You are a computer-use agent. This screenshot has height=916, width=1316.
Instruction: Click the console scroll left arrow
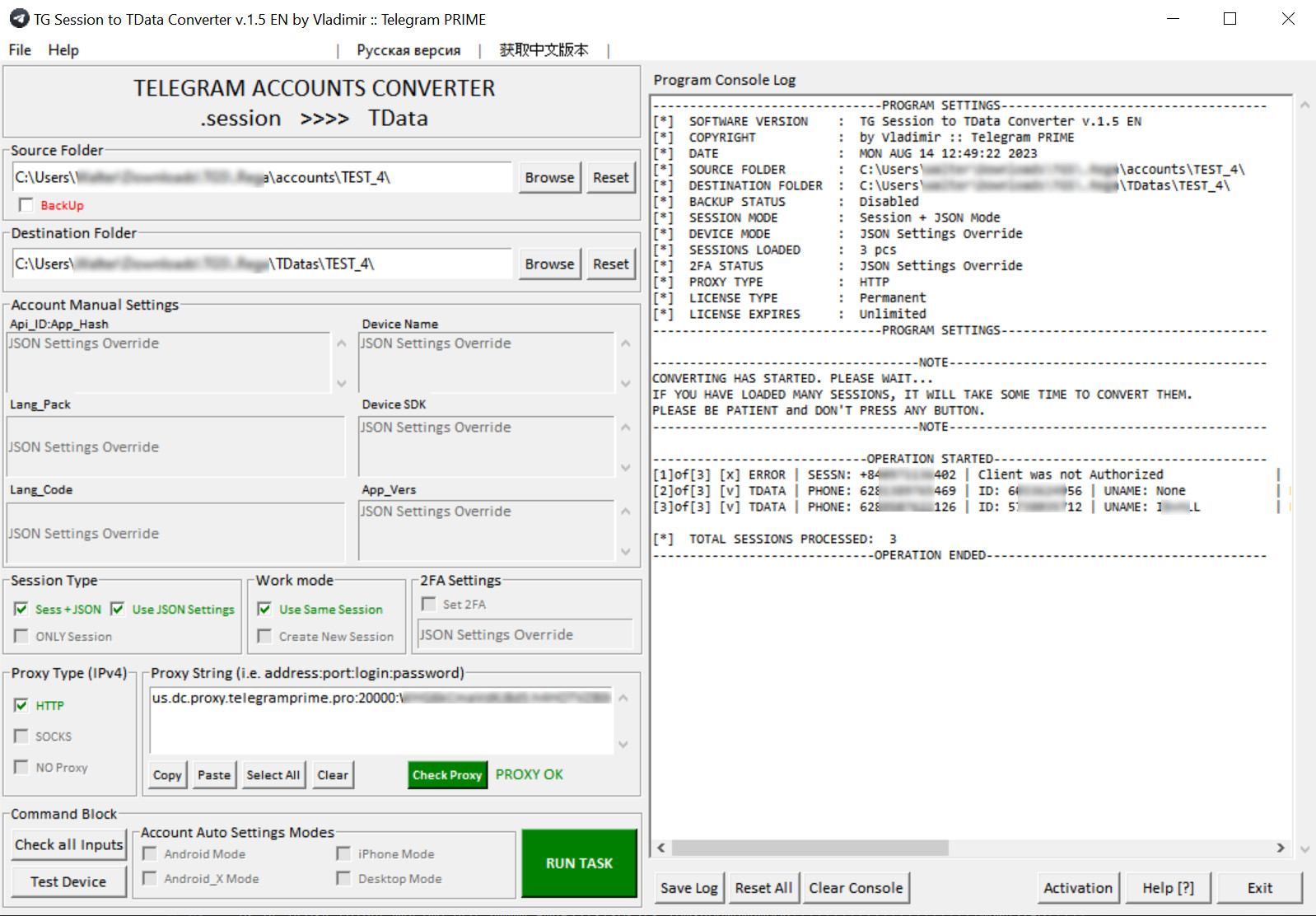[x=661, y=848]
